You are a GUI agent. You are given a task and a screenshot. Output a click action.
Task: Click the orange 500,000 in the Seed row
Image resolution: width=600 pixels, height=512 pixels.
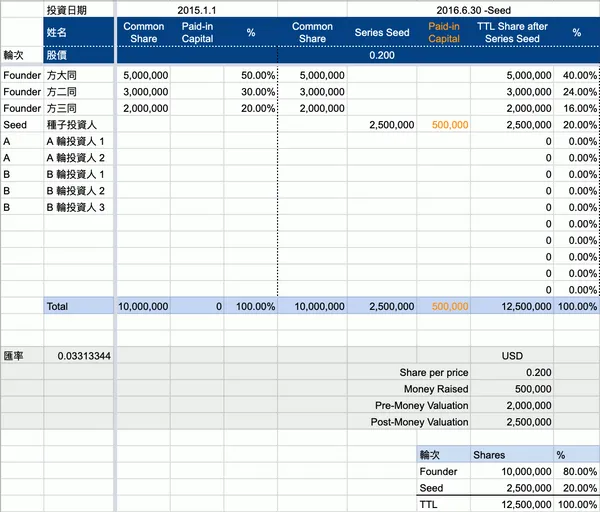pos(443,125)
